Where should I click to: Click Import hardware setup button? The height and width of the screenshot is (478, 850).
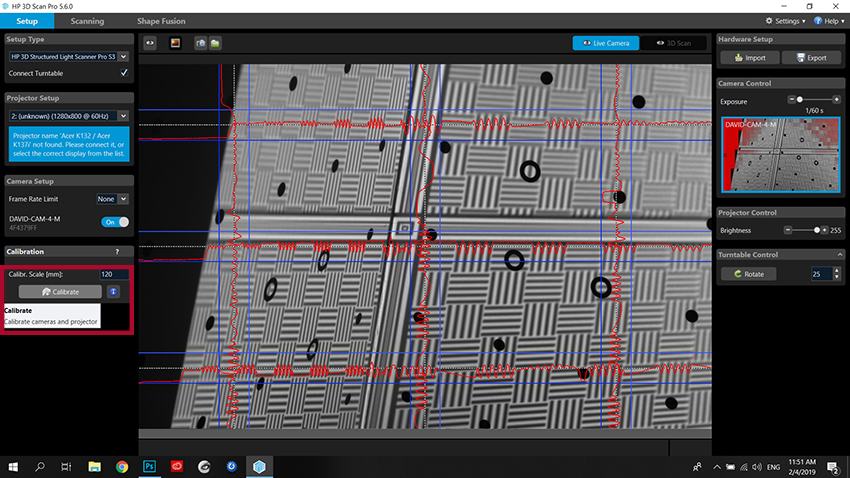(x=750, y=57)
